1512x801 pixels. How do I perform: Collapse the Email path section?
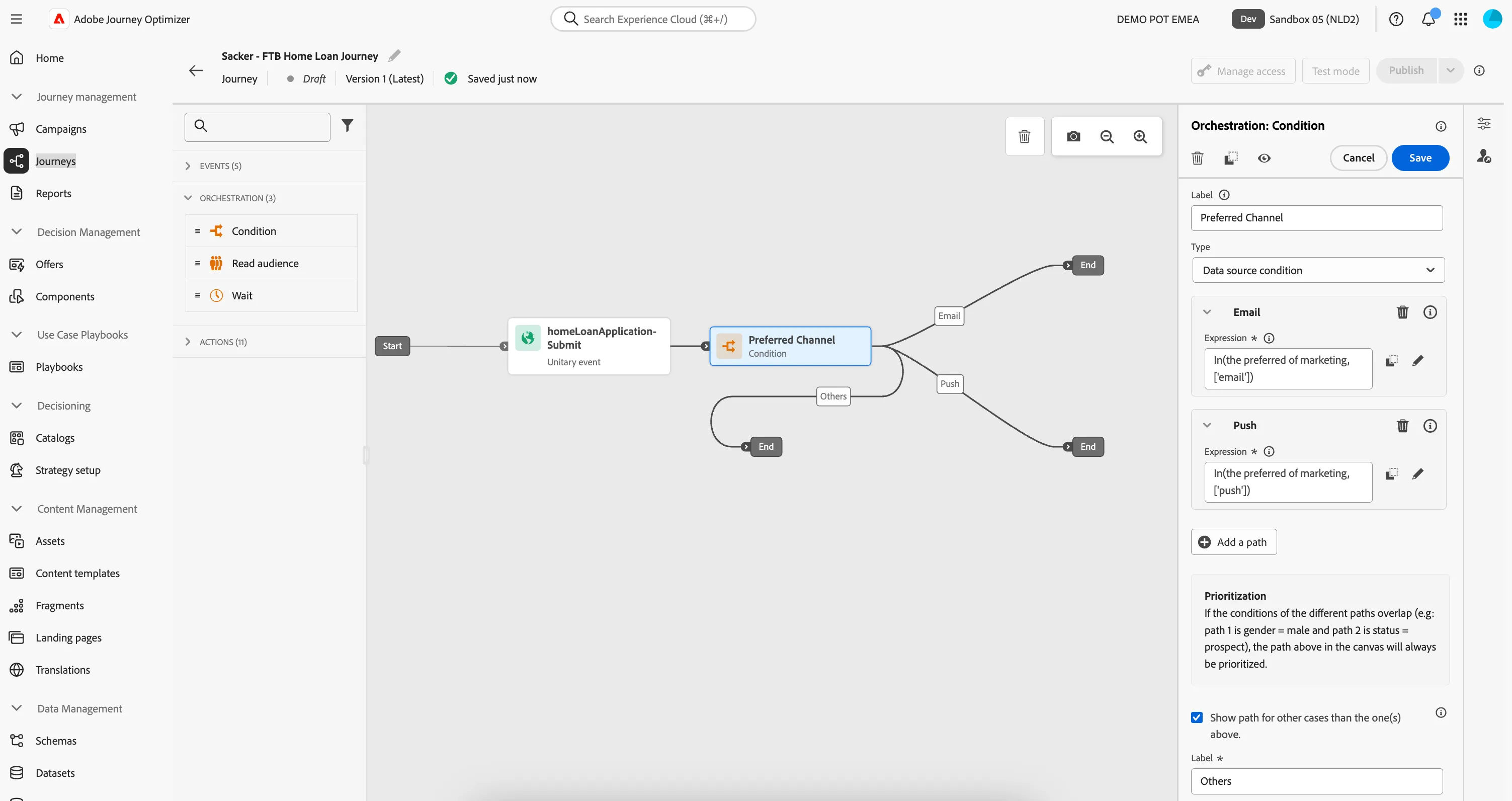click(x=1207, y=312)
